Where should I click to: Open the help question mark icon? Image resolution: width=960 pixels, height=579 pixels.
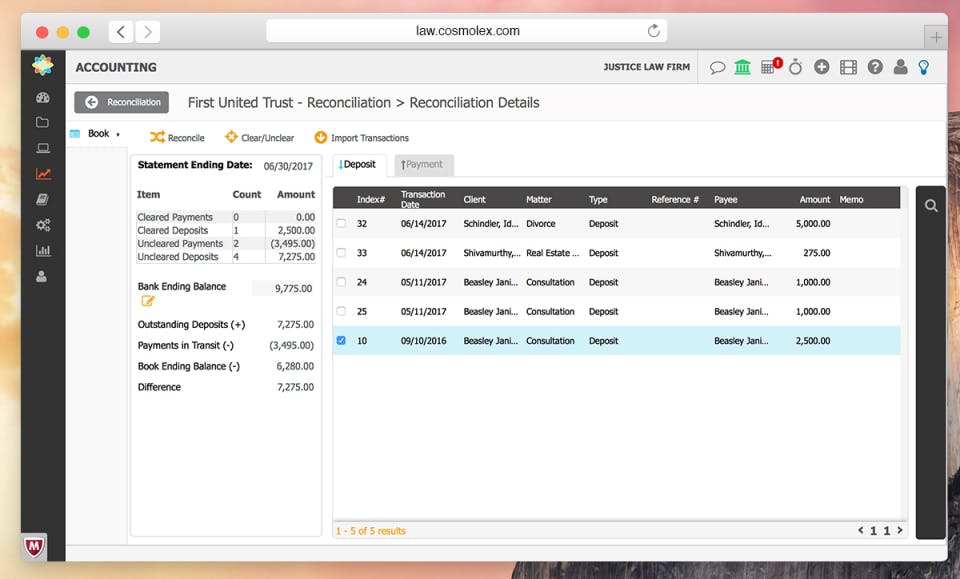pyautogui.click(x=875, y=67)
